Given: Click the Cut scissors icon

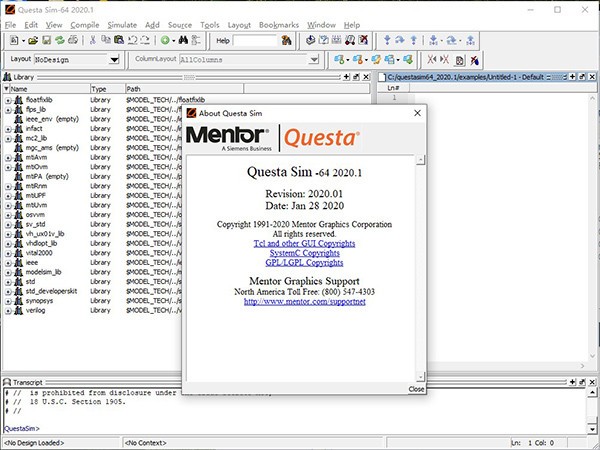Looking at the screenshot, I should (93, 40).
